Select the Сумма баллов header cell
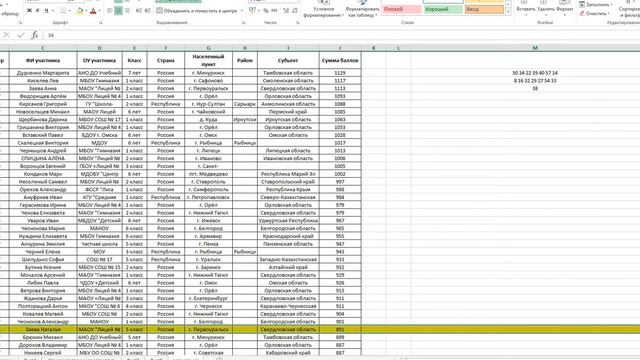 click(340, 60)
